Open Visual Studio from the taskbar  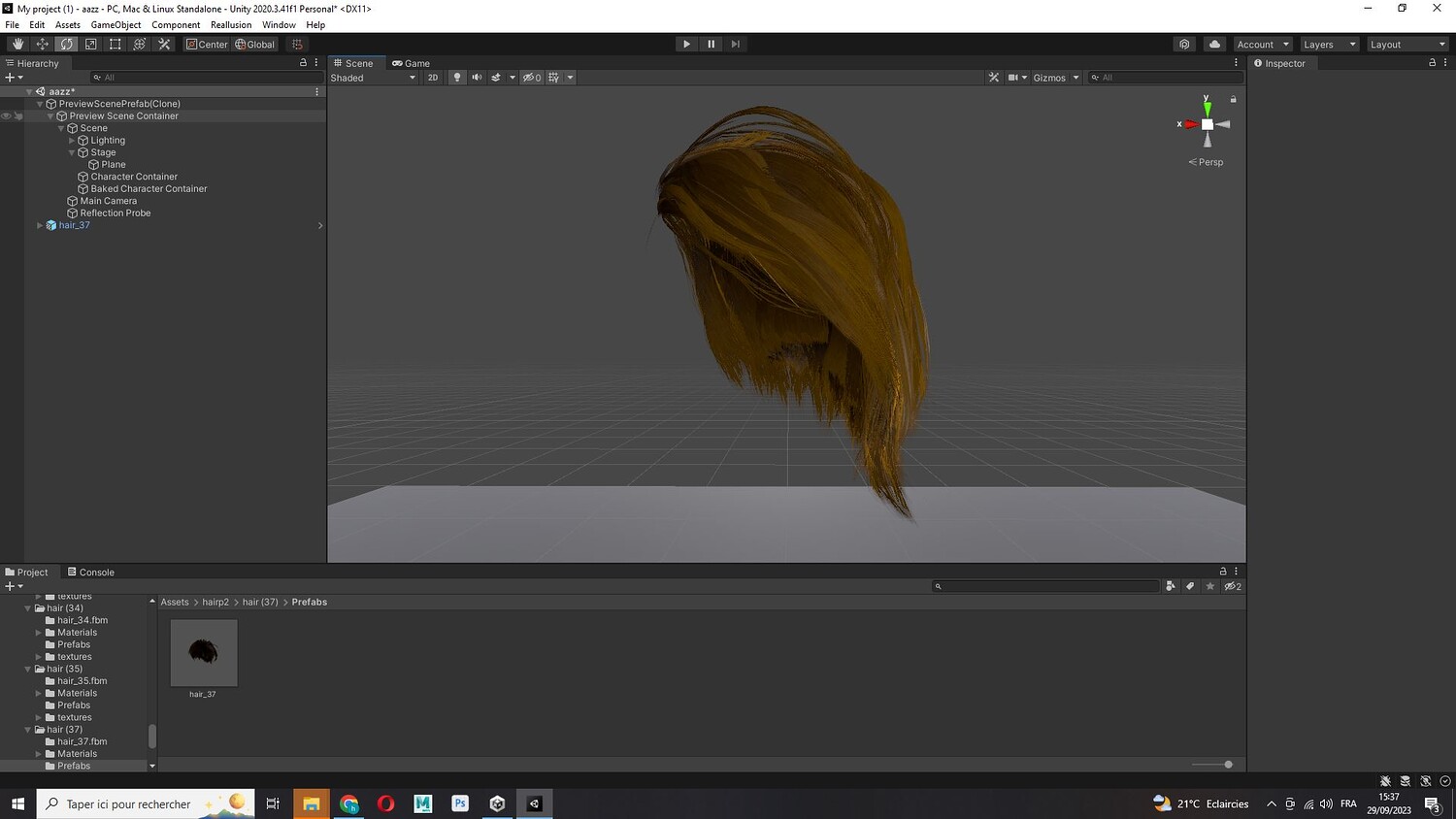[534, 803]
